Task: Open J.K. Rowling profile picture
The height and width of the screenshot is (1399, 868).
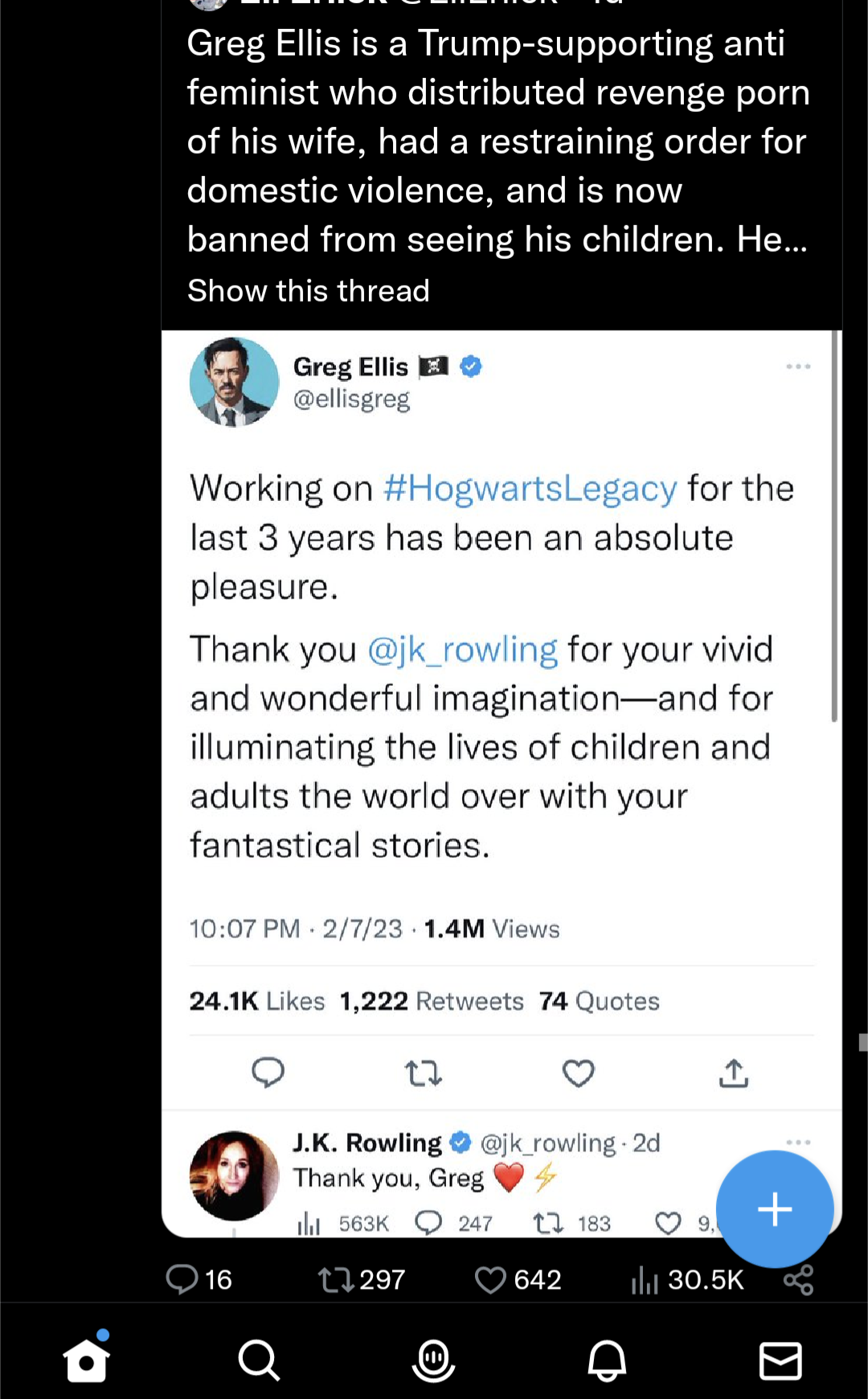Action: 234,1175
